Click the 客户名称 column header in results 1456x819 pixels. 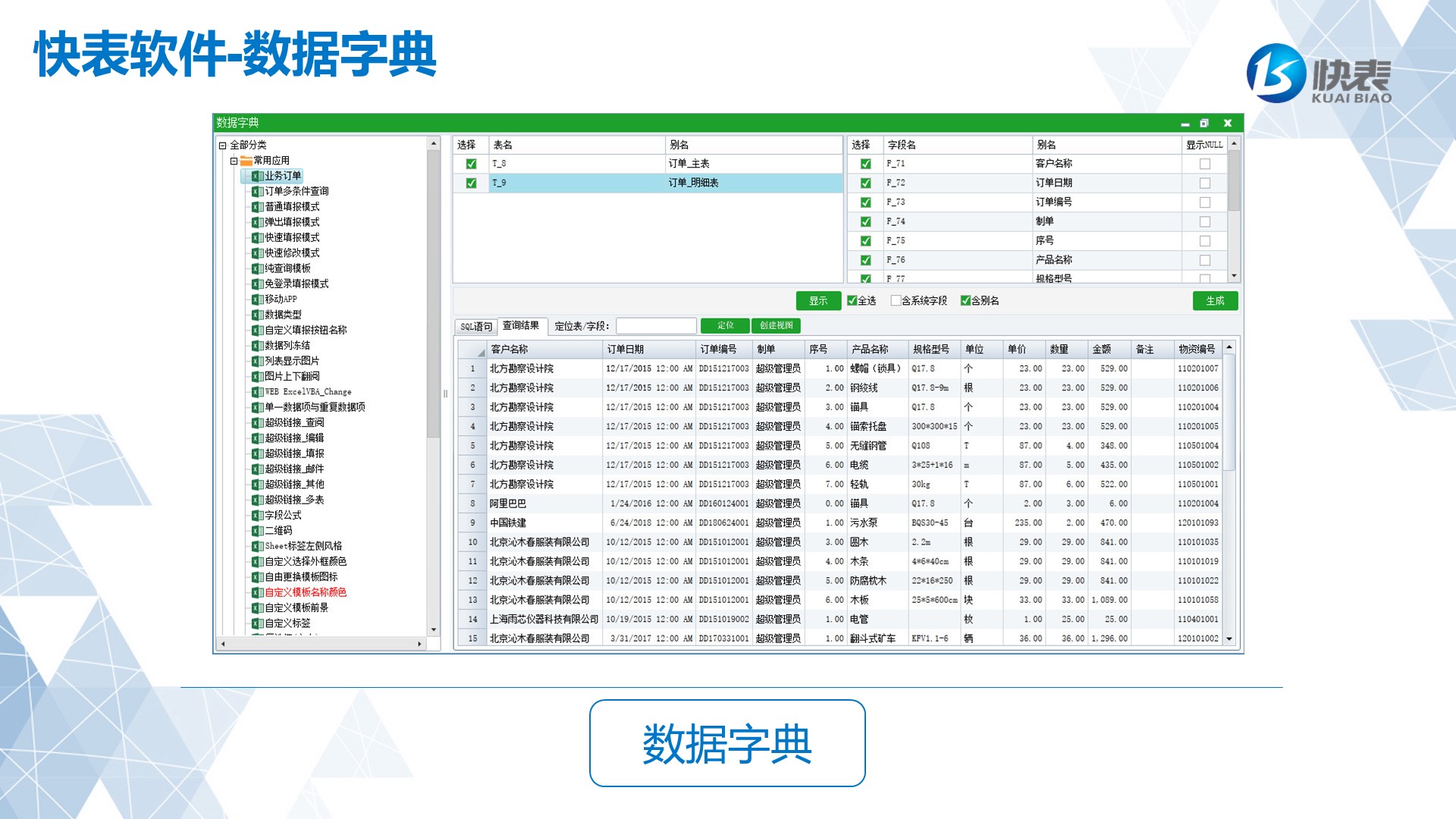(544, 349)
